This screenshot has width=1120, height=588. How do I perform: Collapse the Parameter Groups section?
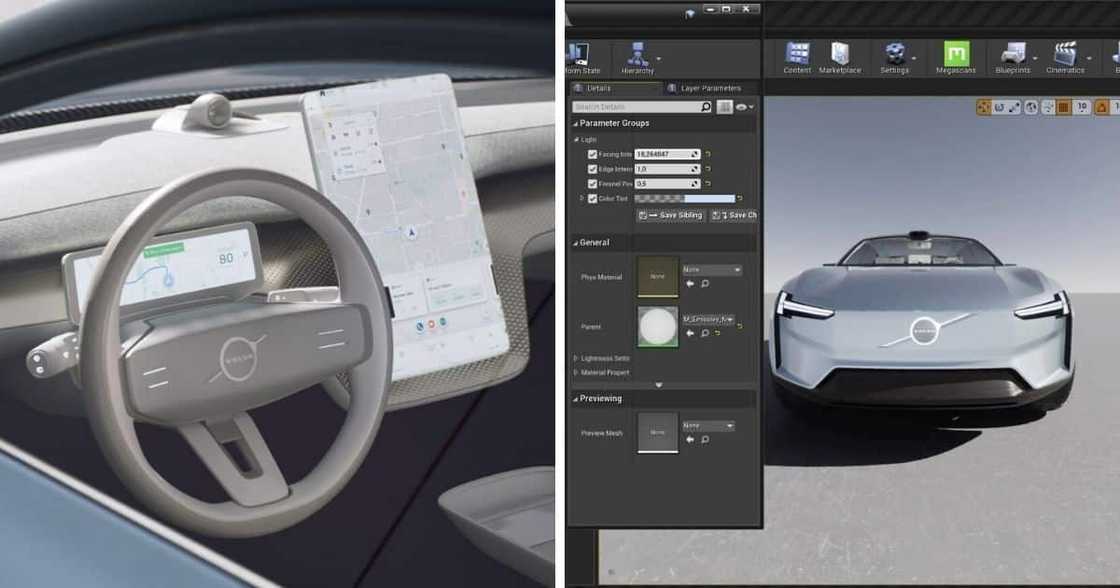[576, 123]
